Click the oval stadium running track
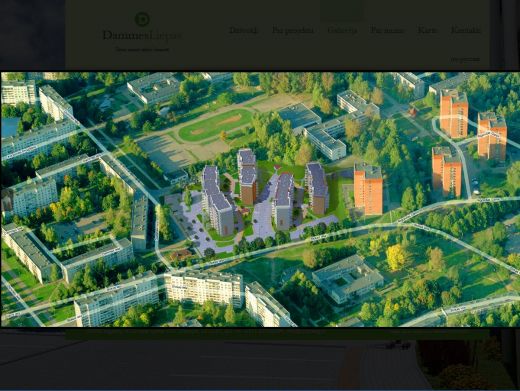 click(x=215, y=125)
